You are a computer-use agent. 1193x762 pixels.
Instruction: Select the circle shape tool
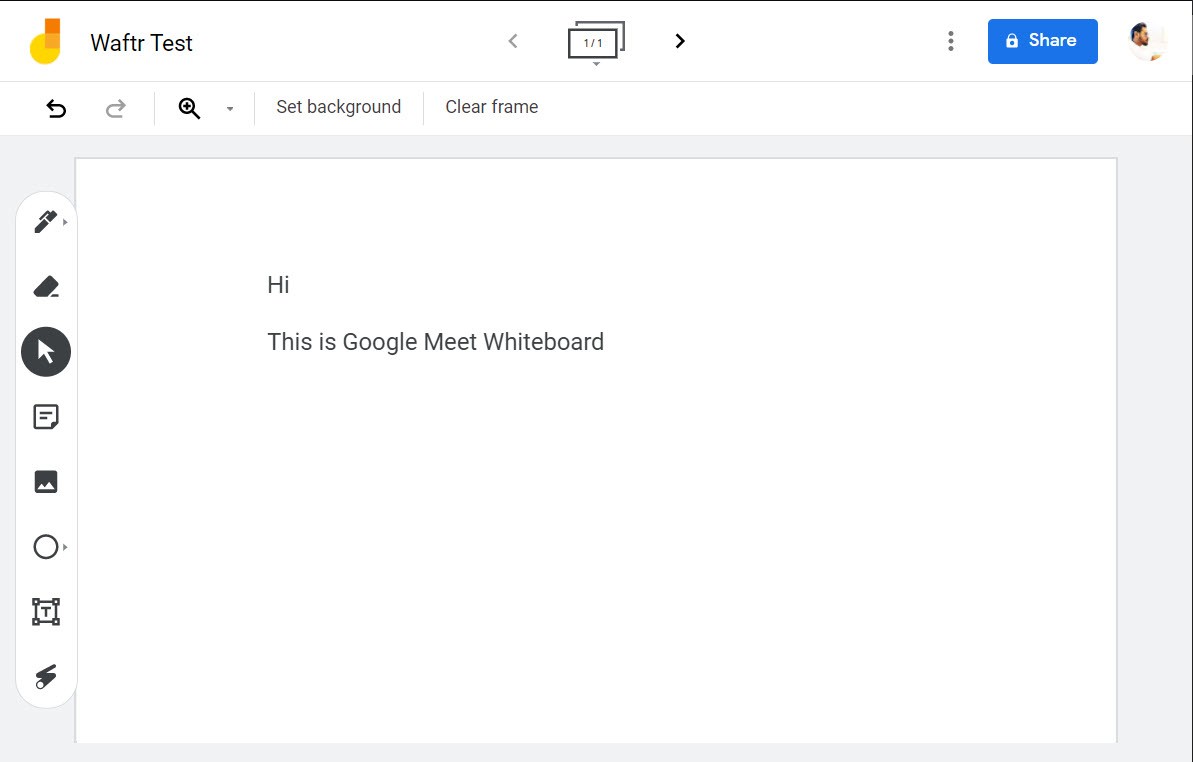45,546
